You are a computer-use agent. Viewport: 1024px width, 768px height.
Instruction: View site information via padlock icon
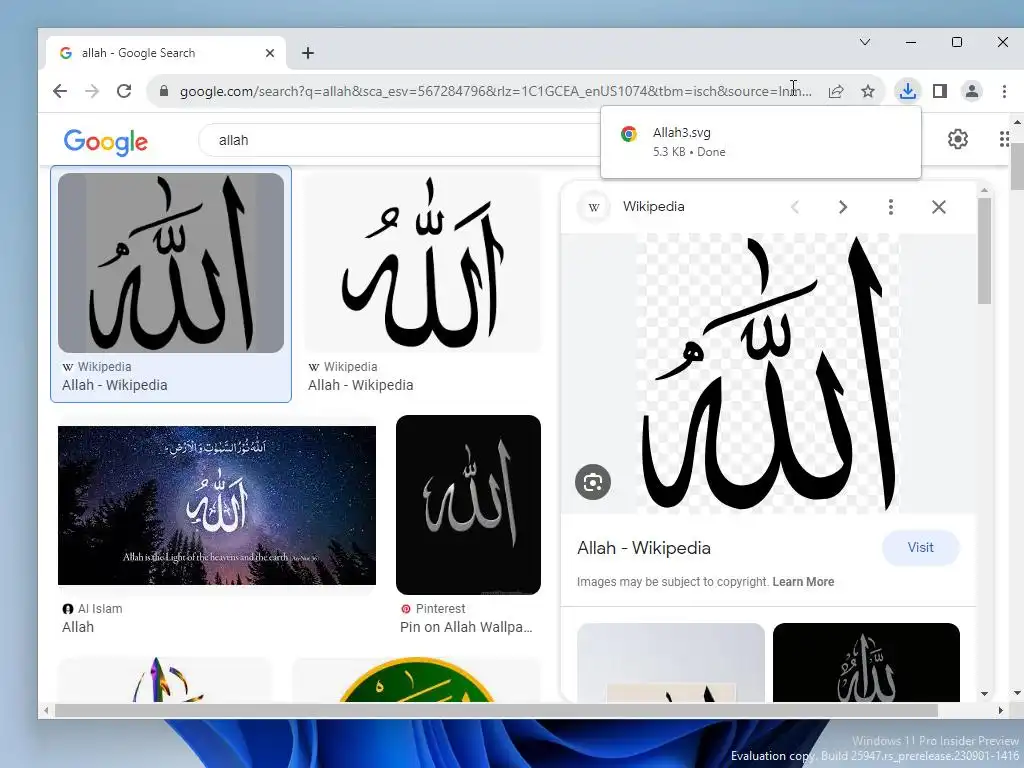pyautogui.click(x=164, y=91)
